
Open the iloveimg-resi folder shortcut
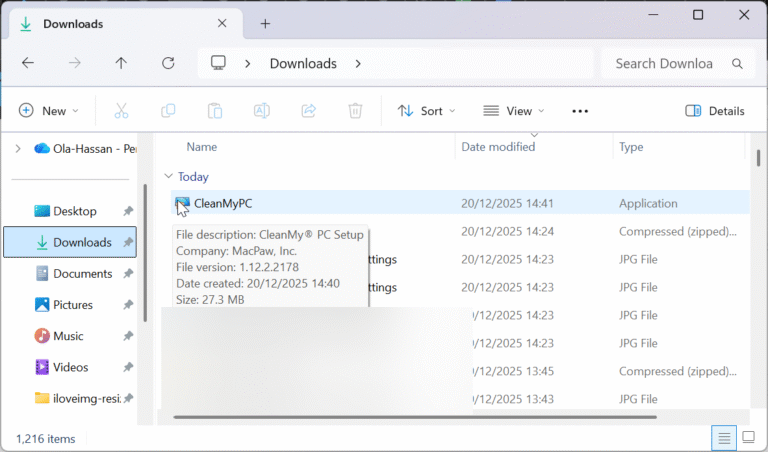click(78, 399)
